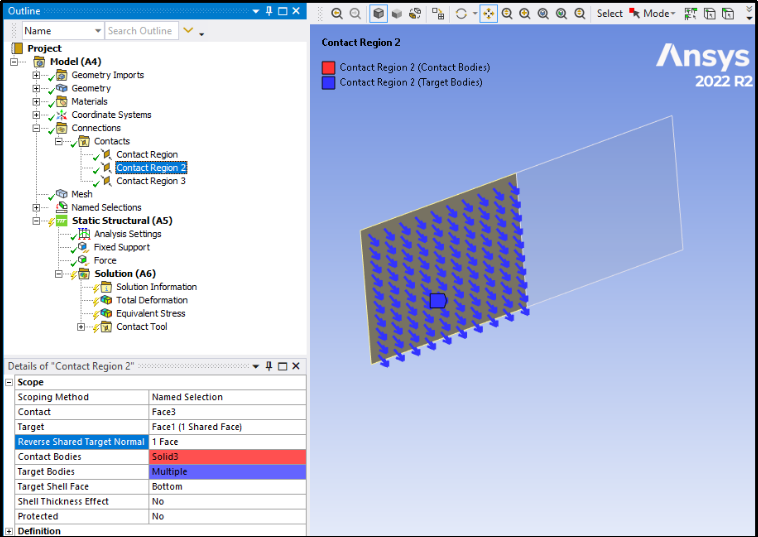Image resolution: width=758 pixels, height=537 pixels.
Task: Click the Contact value Face3
Action: [x=228, y=412]
